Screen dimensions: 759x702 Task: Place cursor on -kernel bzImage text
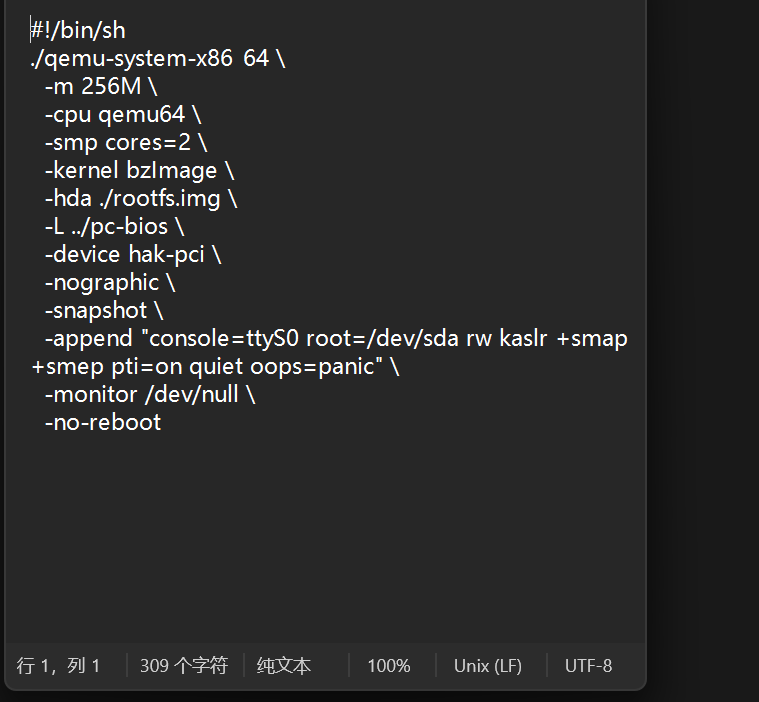coord(138,171)
